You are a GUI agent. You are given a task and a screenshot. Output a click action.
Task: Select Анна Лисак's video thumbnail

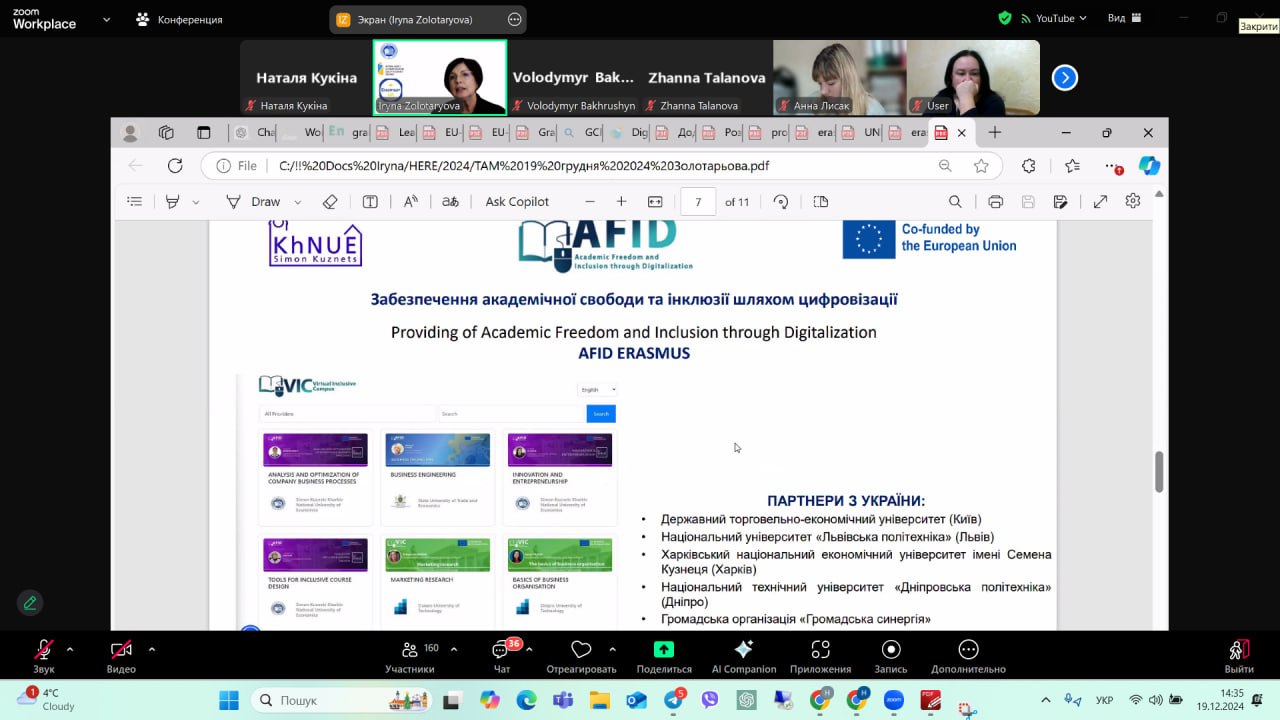[840, 78]
